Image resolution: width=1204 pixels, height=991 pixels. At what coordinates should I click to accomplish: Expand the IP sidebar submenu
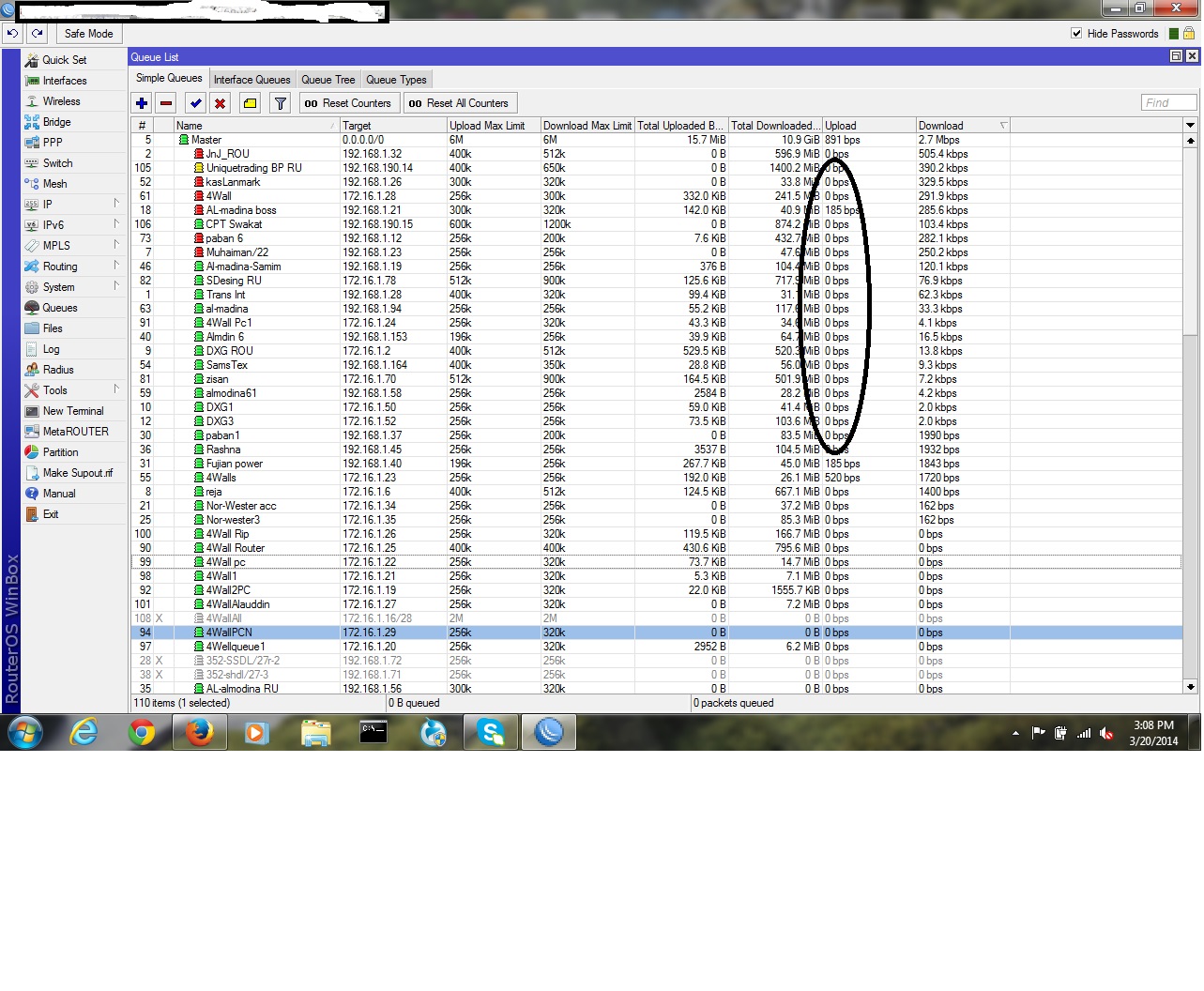47,204
